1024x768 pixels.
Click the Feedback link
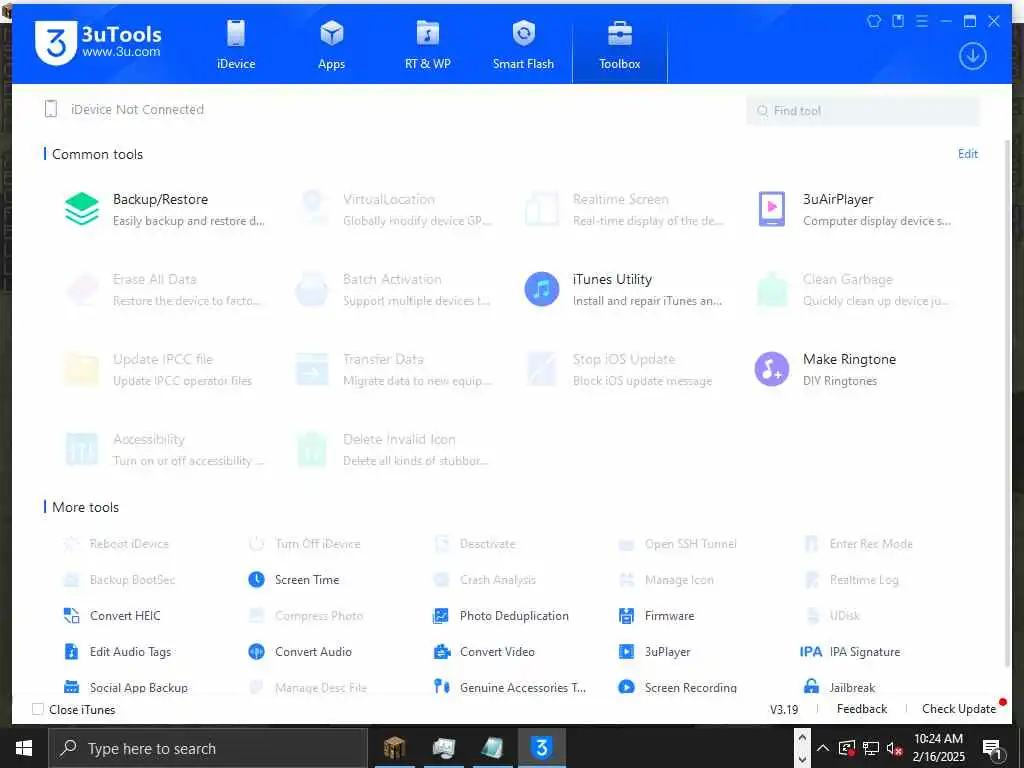point(861,709)
